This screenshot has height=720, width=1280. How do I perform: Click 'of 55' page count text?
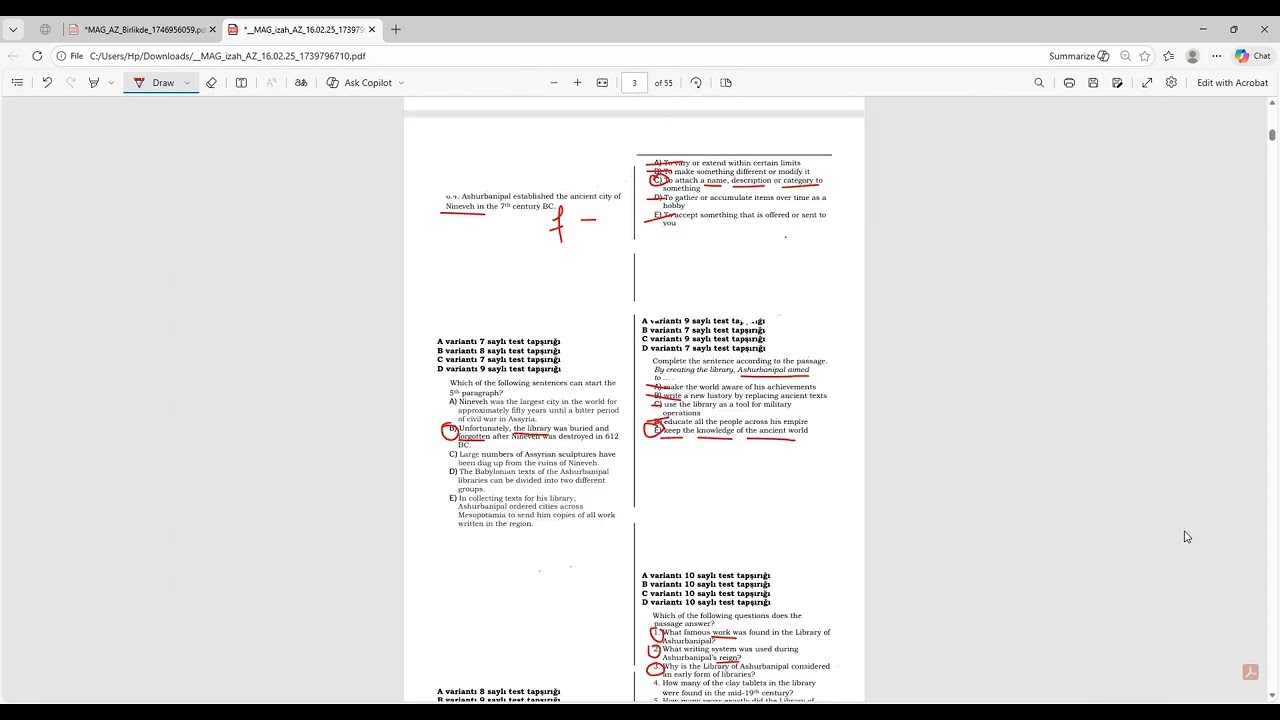click(x=664, y=83)
